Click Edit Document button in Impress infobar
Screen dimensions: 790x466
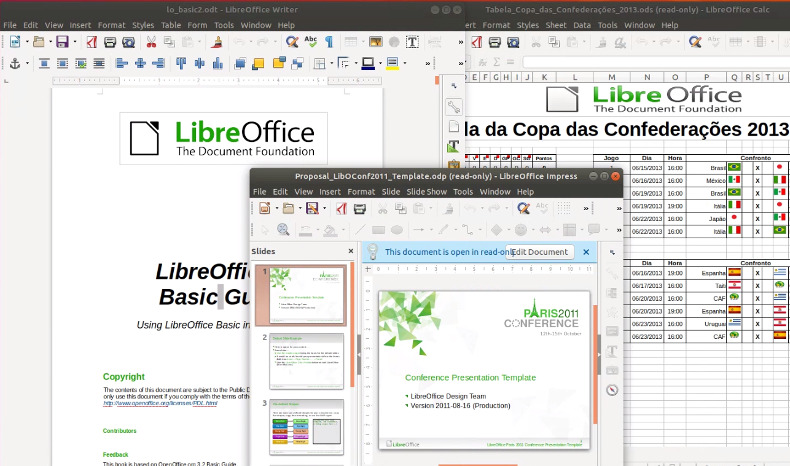coord(540,252)
